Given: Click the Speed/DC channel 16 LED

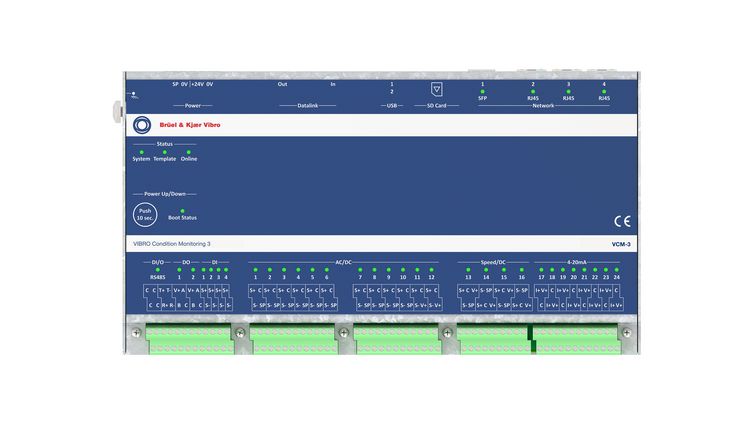Looking at the screenshot, I should click(x=522, y=270).
